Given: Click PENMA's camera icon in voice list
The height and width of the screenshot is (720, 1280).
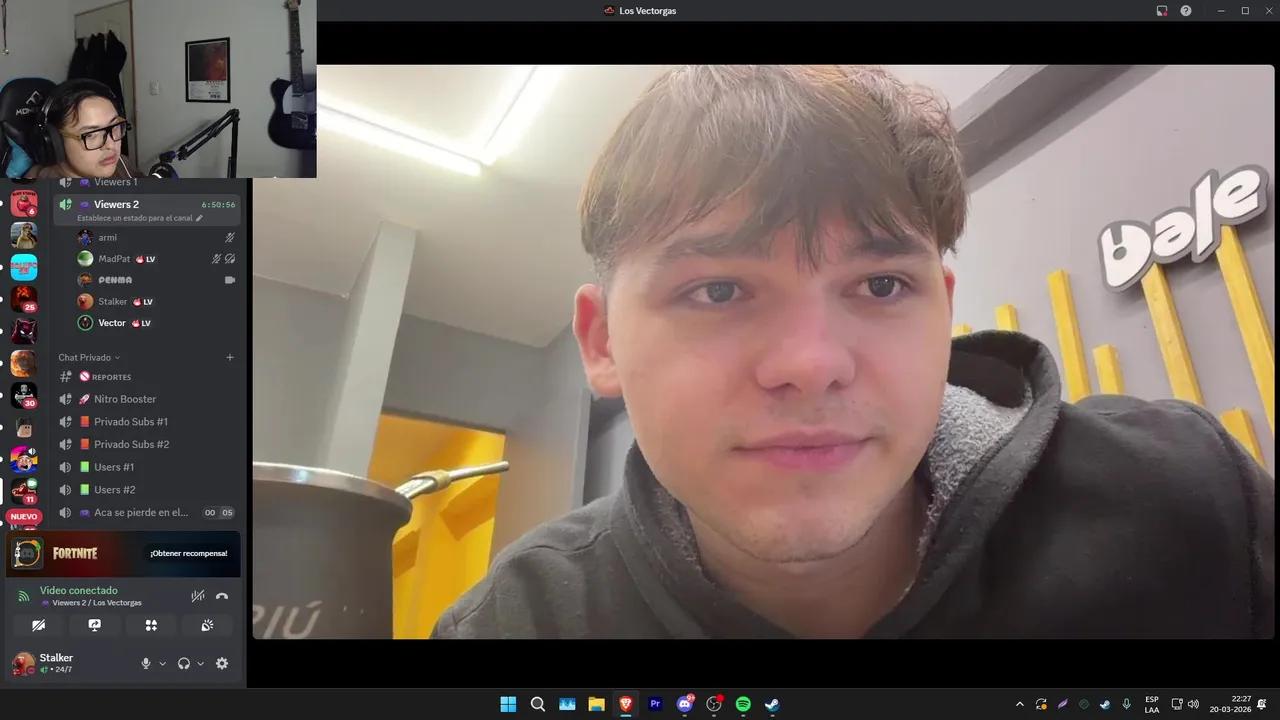Looking at the screenshot, I should point(230,280).
